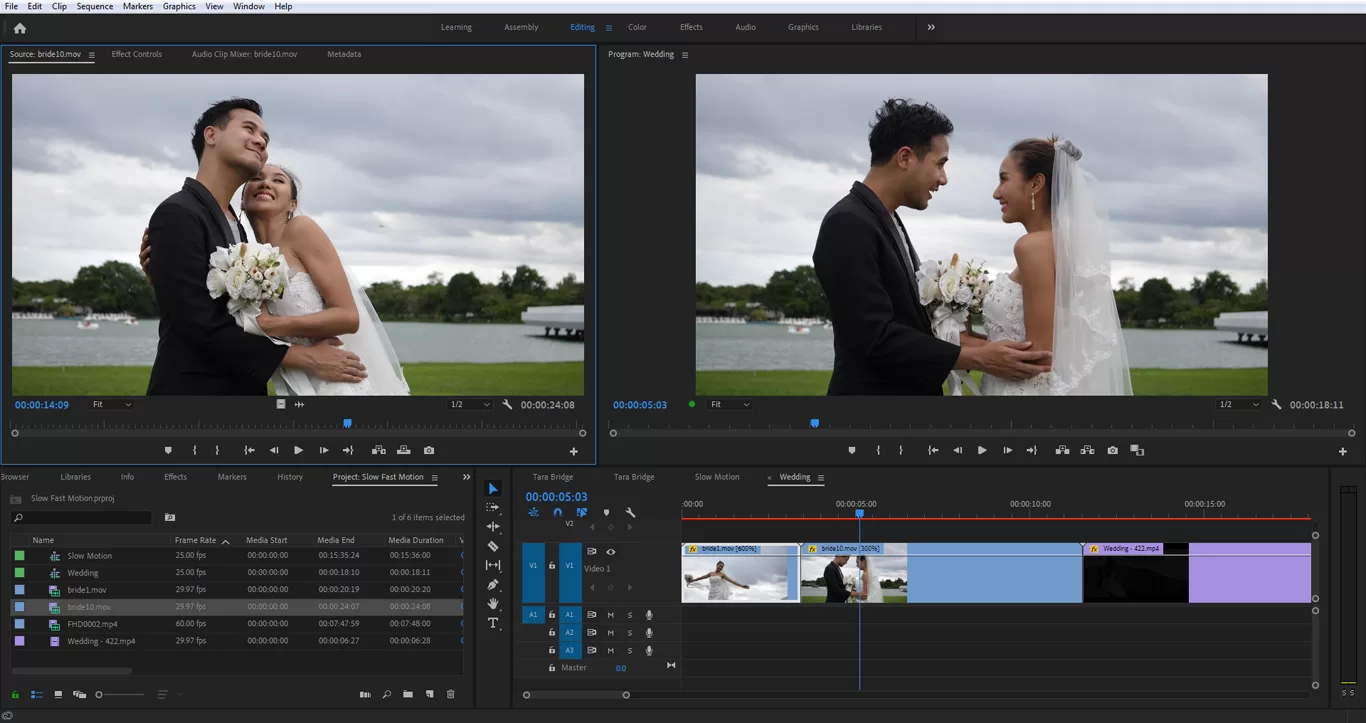Open the Sequence menu
The width and height of the screenshot is (1366, 723).
tap(94, 6)
